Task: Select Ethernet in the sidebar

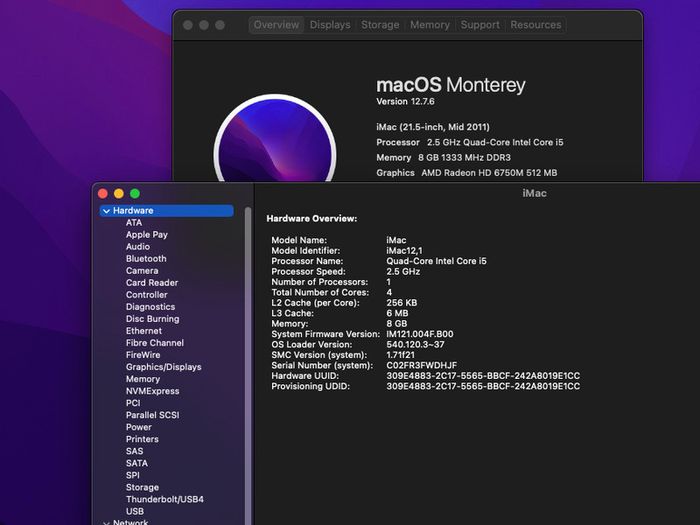Action: coord(144,331)
